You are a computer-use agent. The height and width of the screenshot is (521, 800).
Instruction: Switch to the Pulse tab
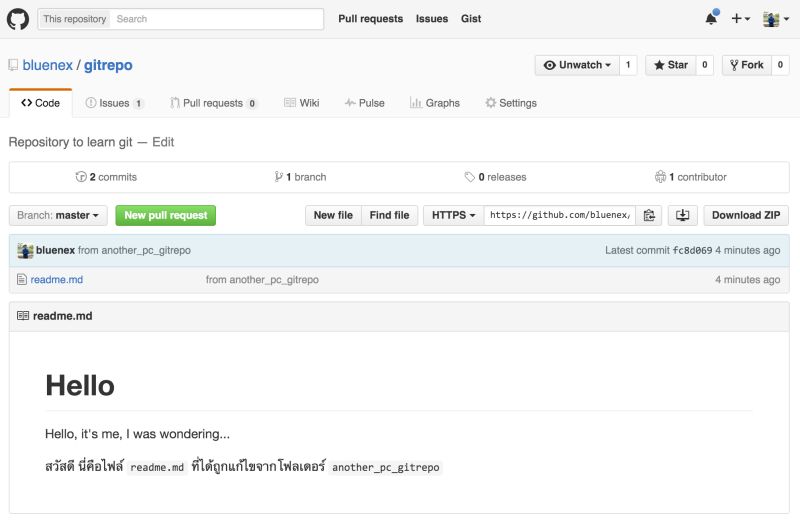364,103
